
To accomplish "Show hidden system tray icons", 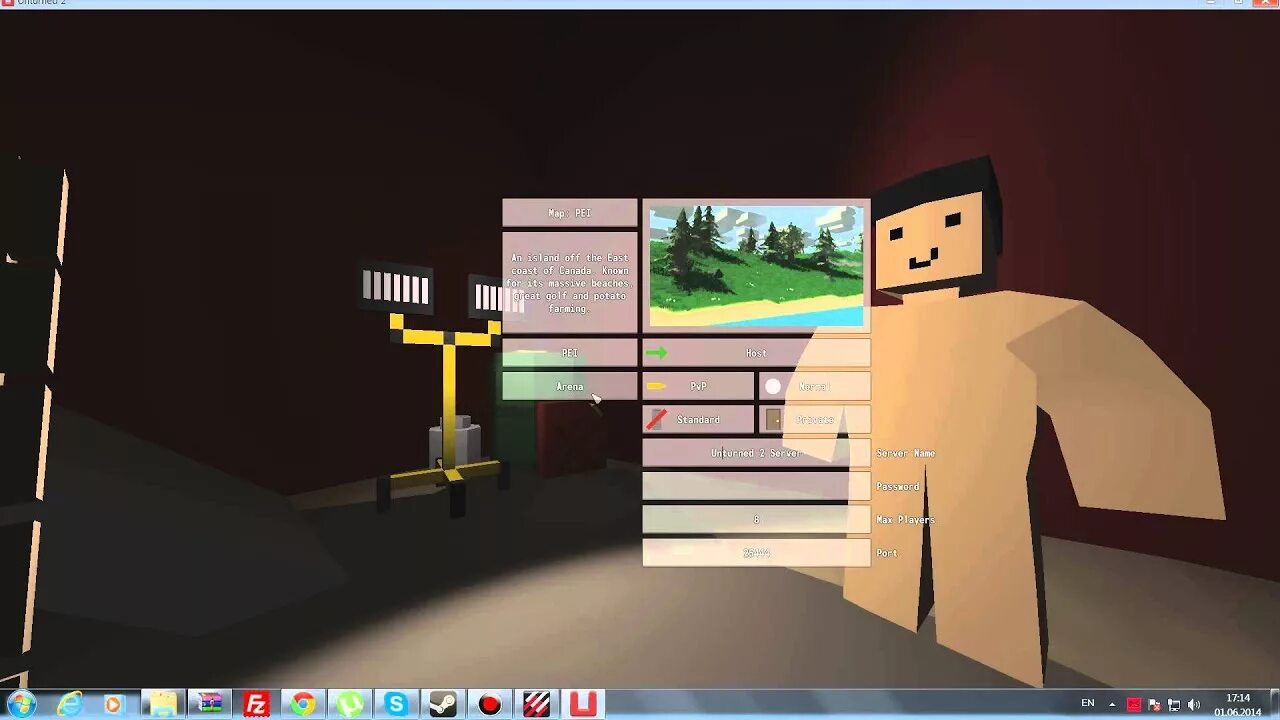I will pyautogui.click(x=1112, y=704).
